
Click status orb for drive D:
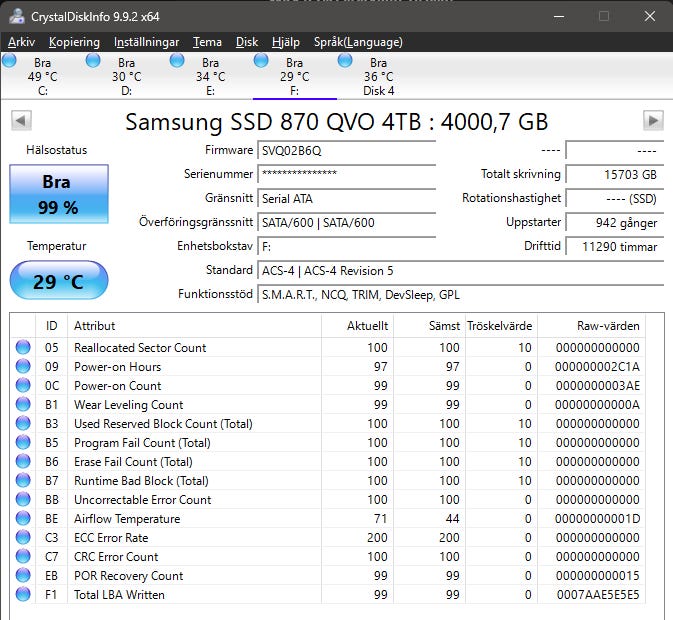click(93, 61)
